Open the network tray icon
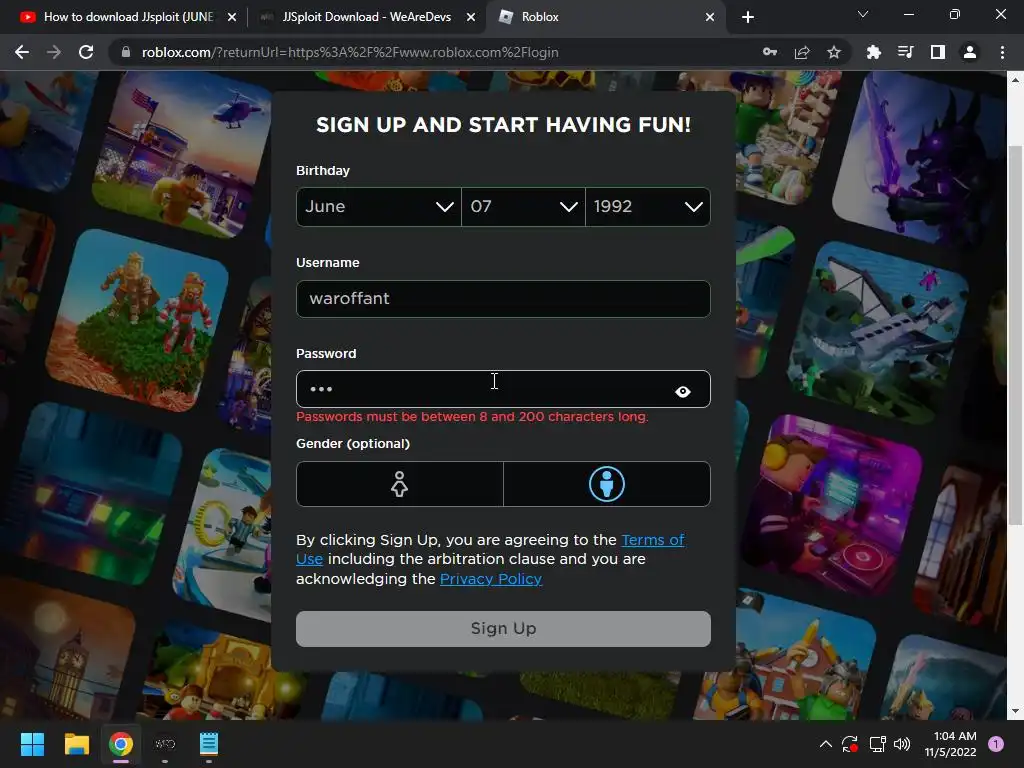 (x=877, y=744)
